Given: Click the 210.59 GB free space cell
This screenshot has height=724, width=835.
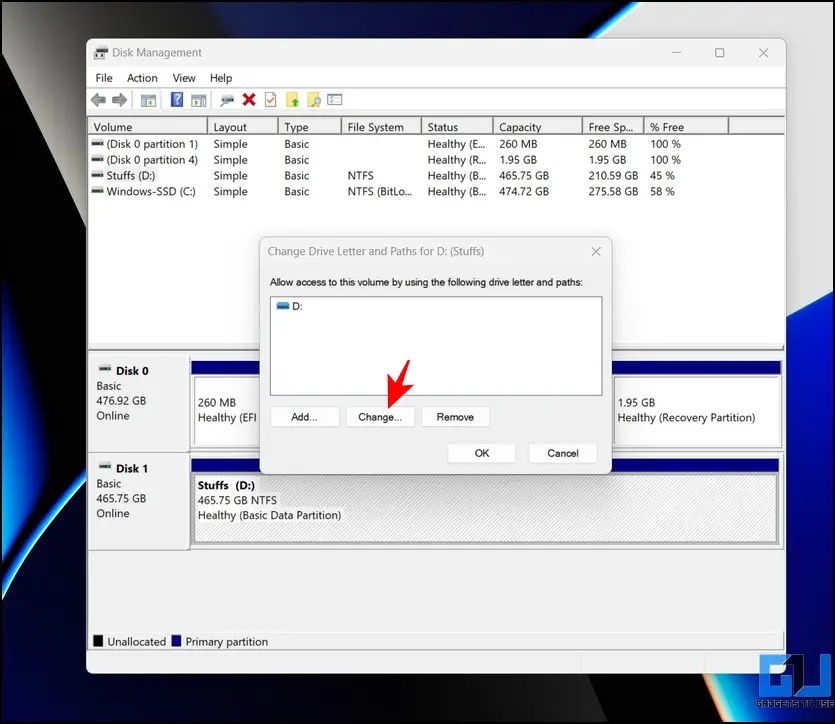Looking at the screenshot, I should tap(613, 176).
